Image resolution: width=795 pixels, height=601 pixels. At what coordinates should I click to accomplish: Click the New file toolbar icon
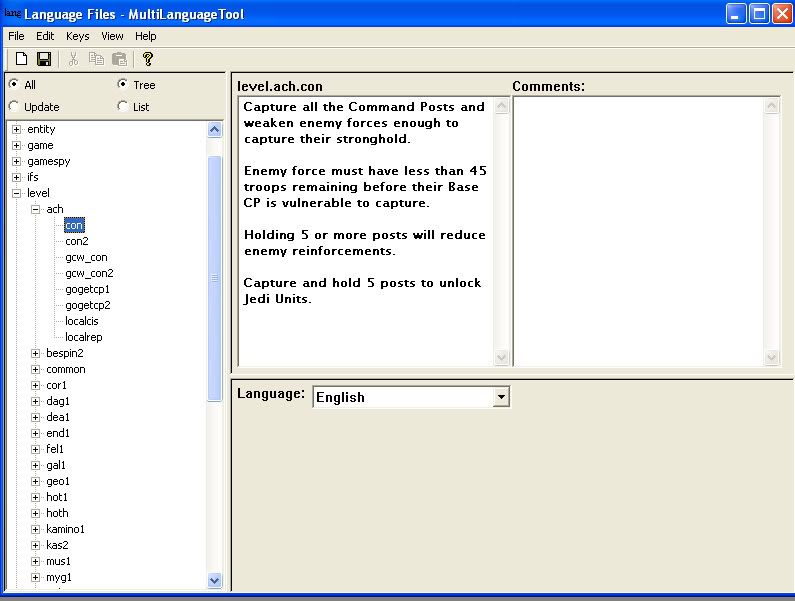click(21, 59)
